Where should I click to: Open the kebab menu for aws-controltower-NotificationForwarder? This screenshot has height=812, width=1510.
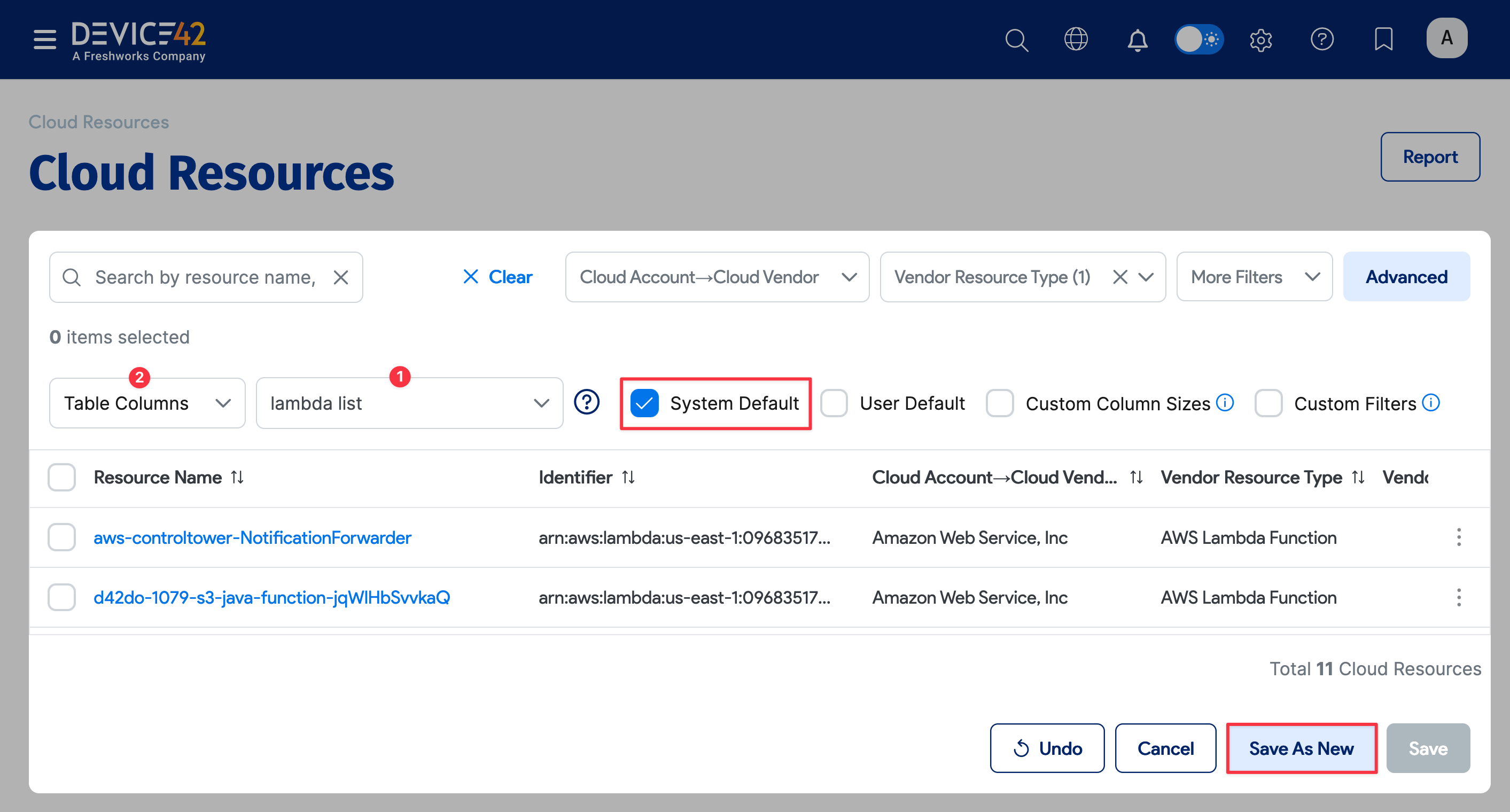point(1459,537)
